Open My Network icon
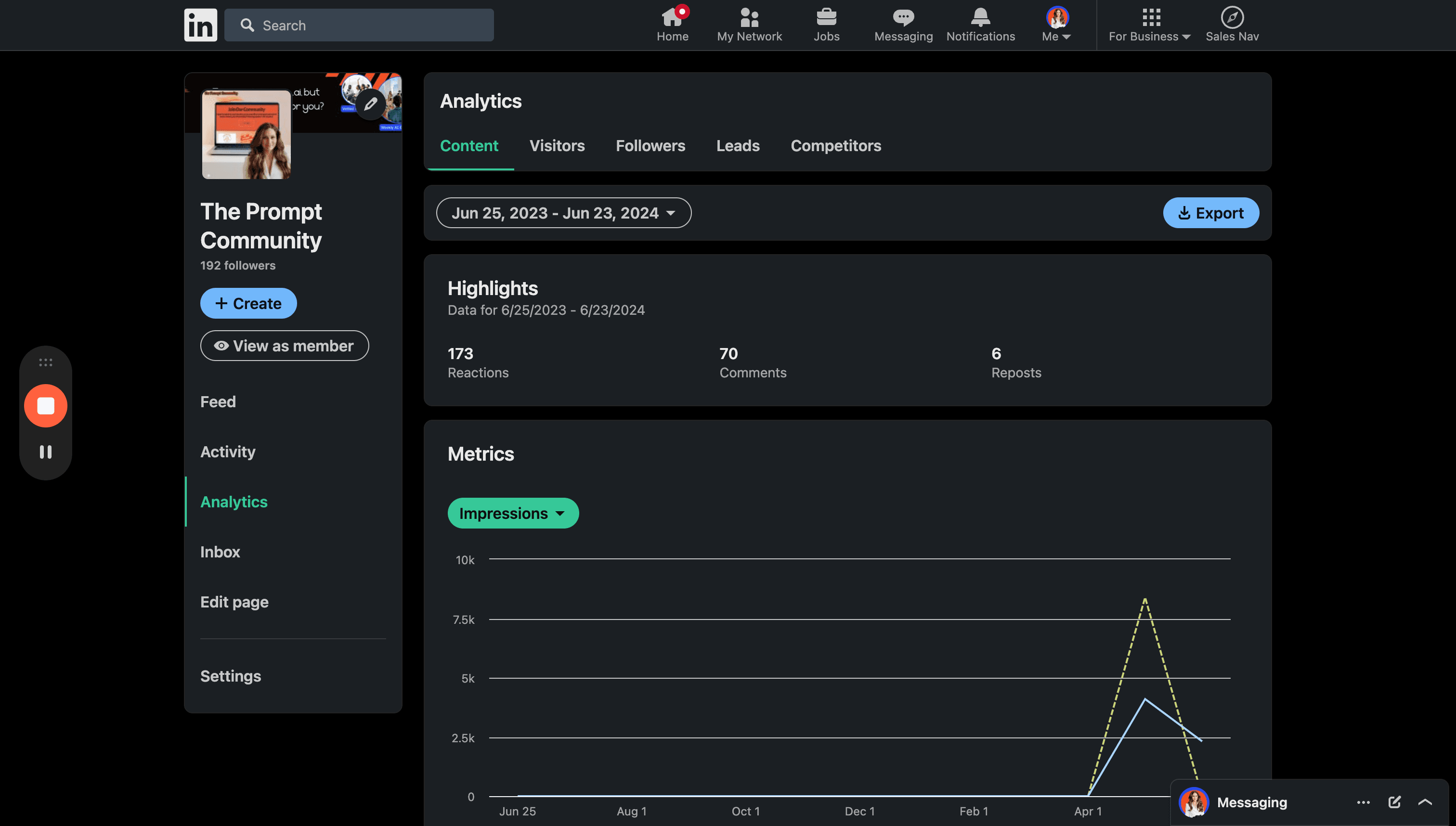 point(749,18)
